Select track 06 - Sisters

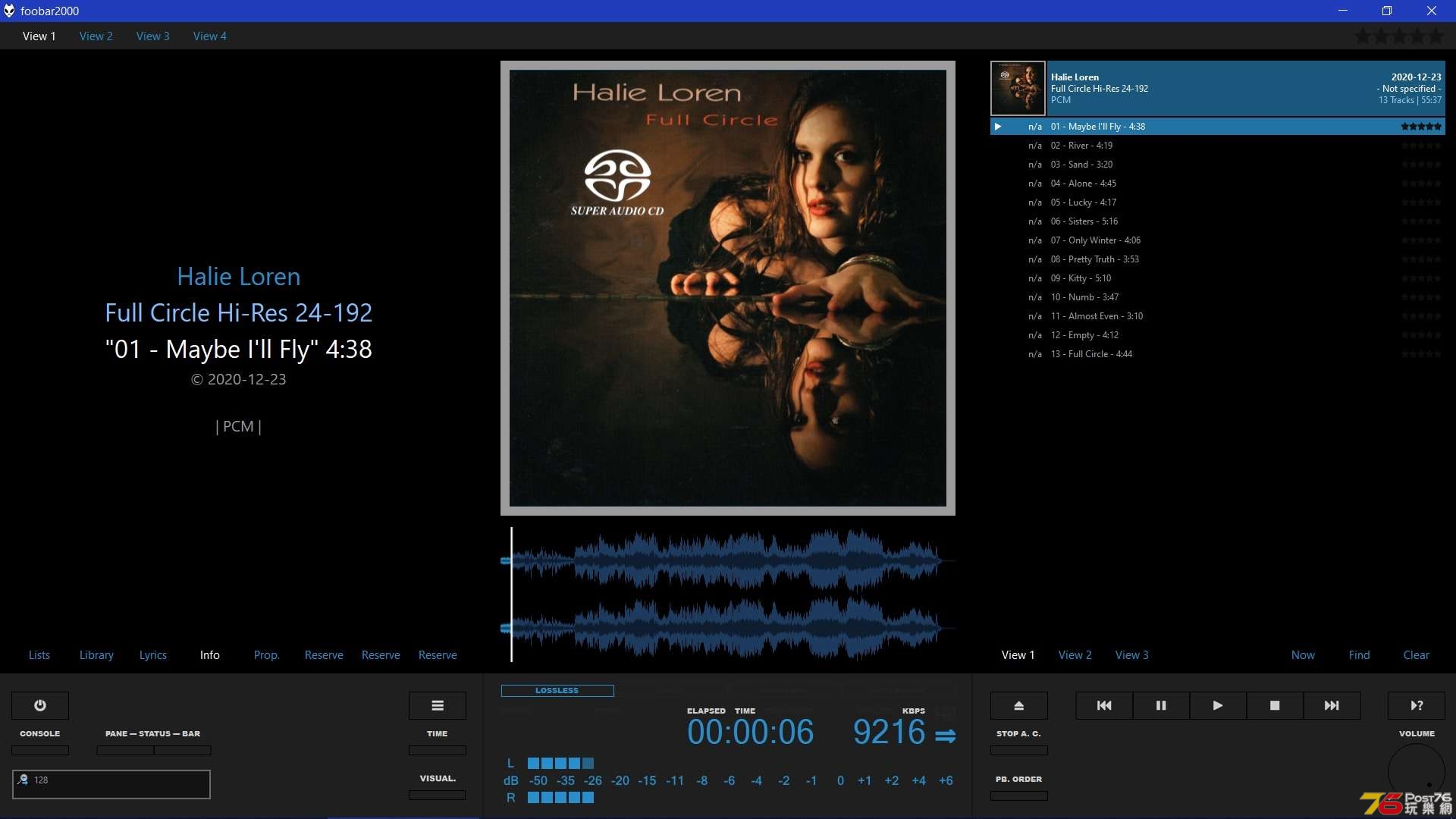[x=1218, y=221]
